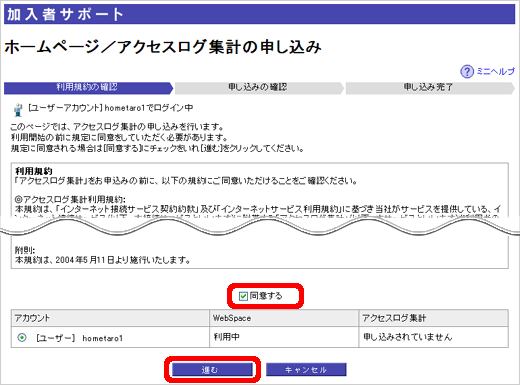
Task: Click the hometaro1でログイン中 status text
Action: (149, 108)
